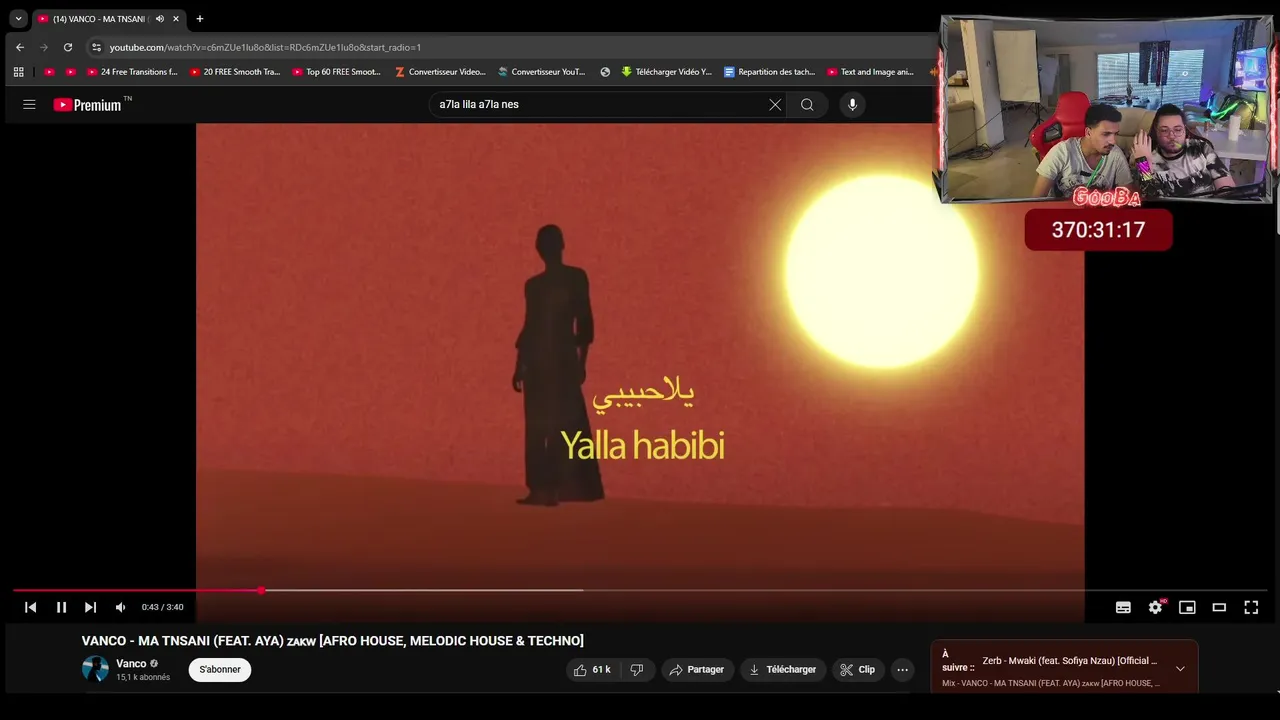
Task: Click 'Mix - VANCO - MA TNSANI' playlist text
Action: tap(1050, 684)
